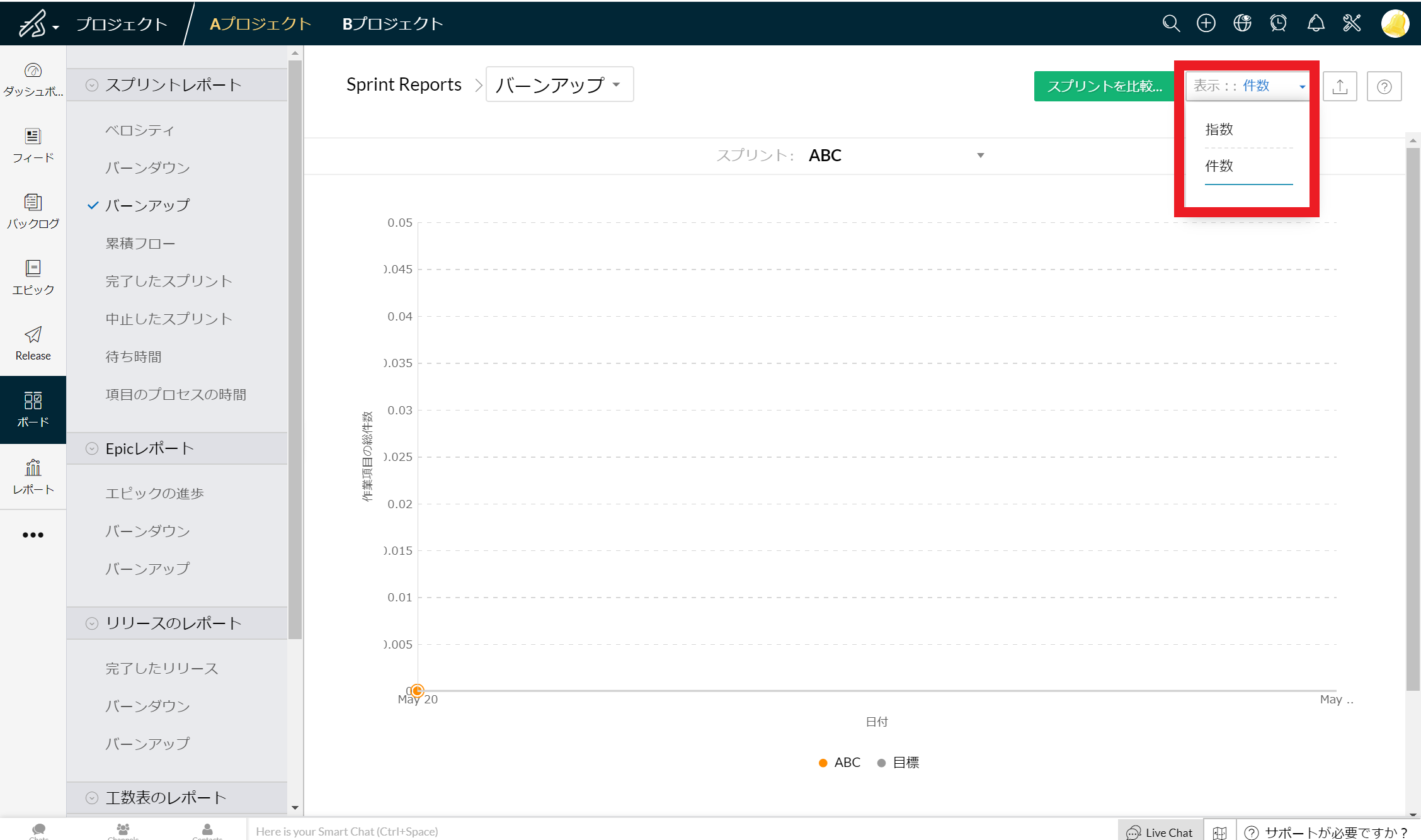The width and height of the screenshot is (1421, 840).
Task: Select 指数 in display menu
Action: pos(1219,129)
